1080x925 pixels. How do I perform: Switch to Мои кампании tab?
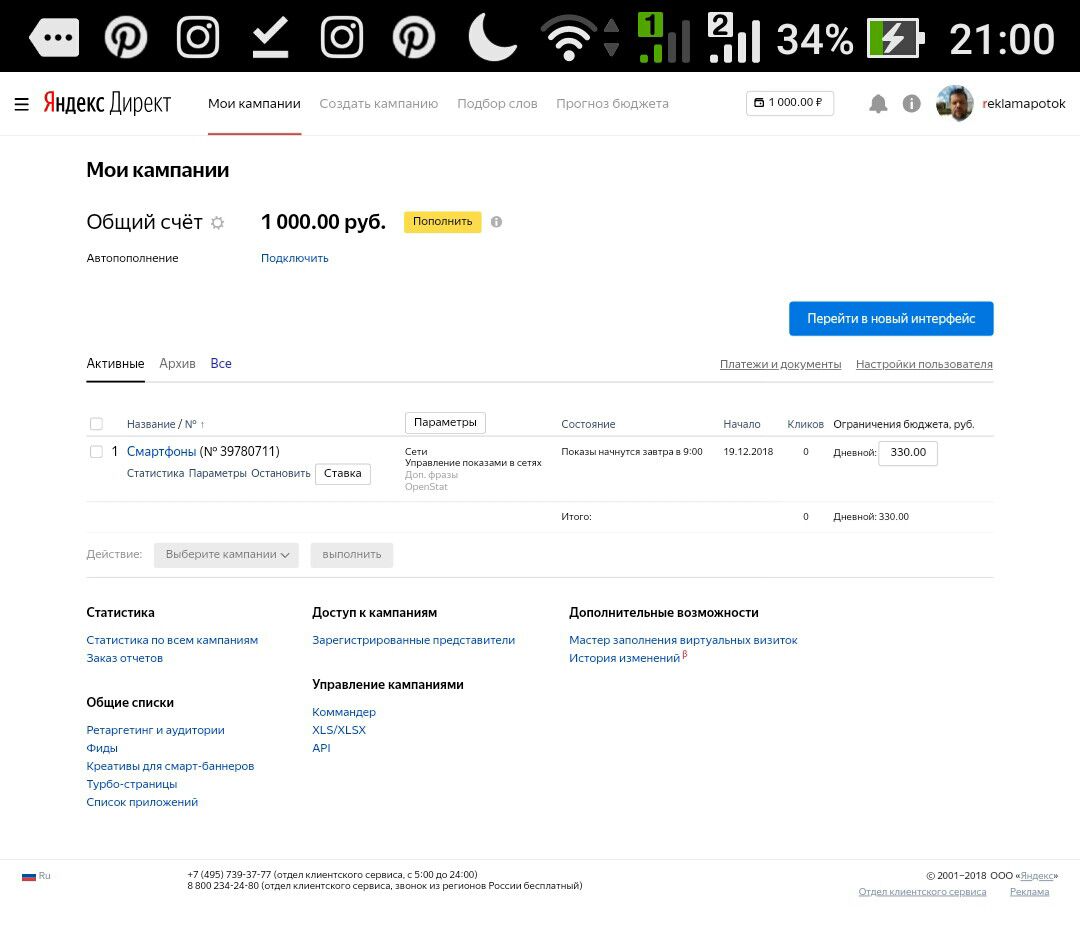tap(254, 104)
